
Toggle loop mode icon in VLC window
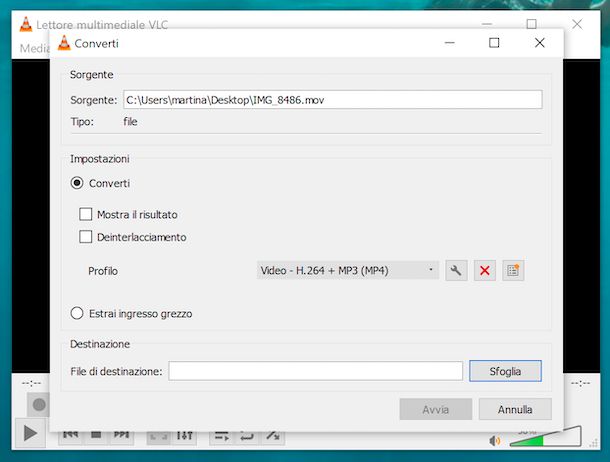click(247, 436)
